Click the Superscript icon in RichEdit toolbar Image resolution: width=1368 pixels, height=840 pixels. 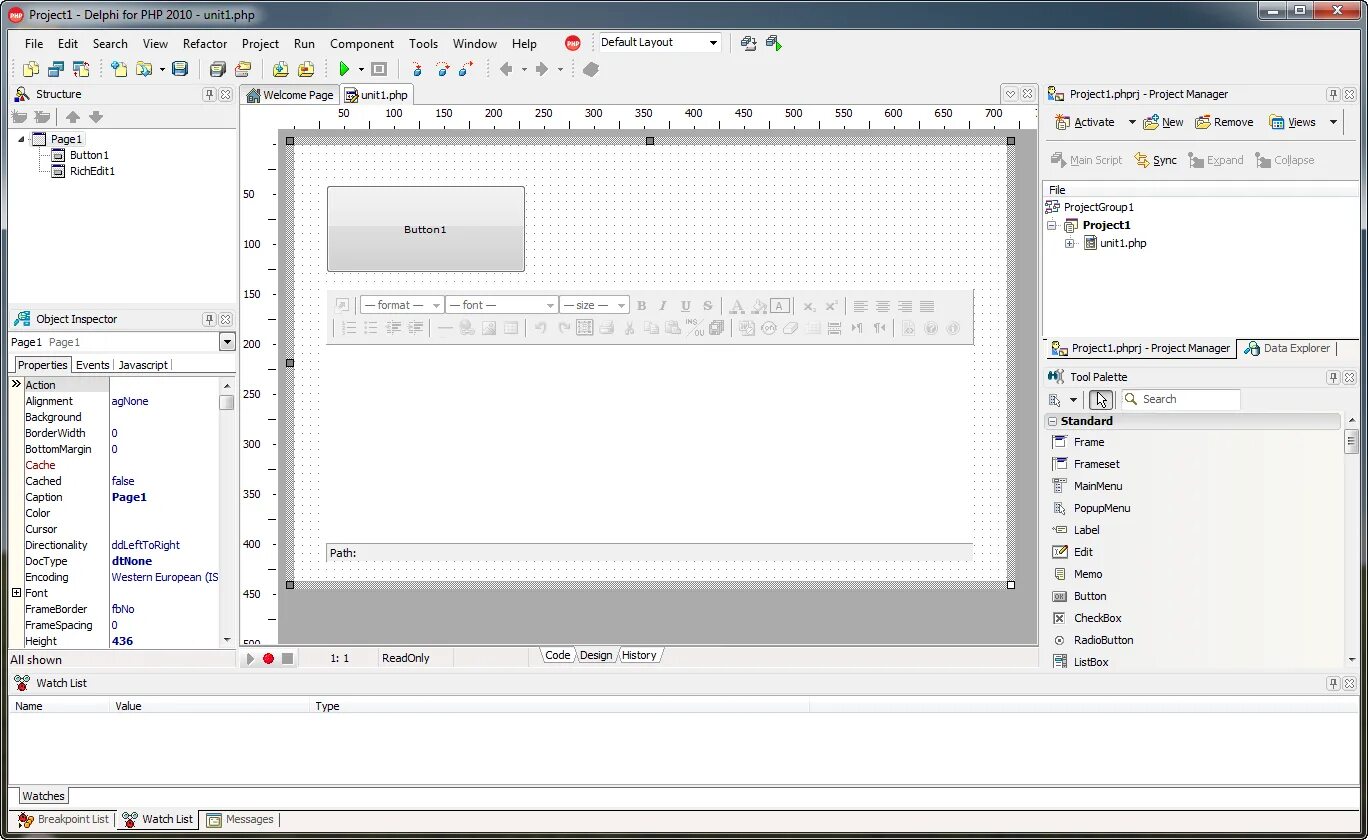point(831,306)
